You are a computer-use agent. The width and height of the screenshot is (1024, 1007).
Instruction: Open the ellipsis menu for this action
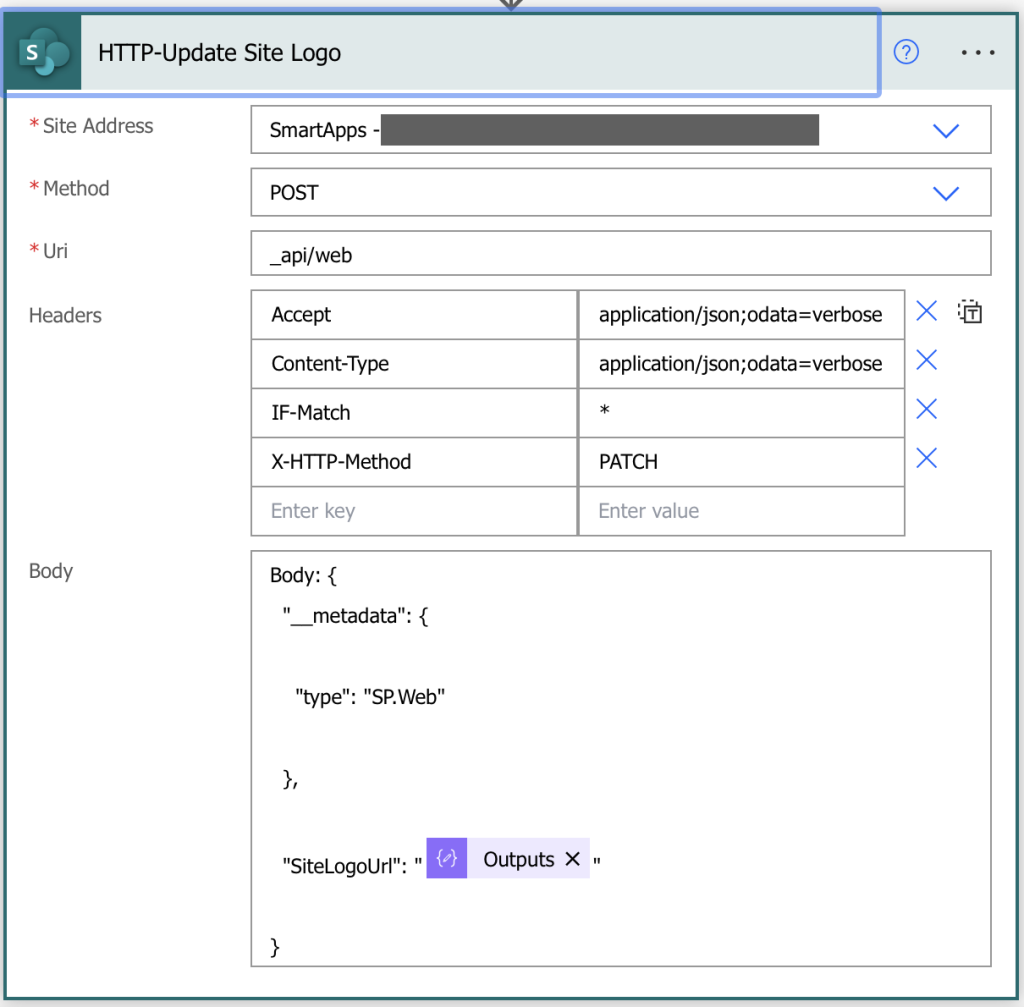tap(977, 52)
